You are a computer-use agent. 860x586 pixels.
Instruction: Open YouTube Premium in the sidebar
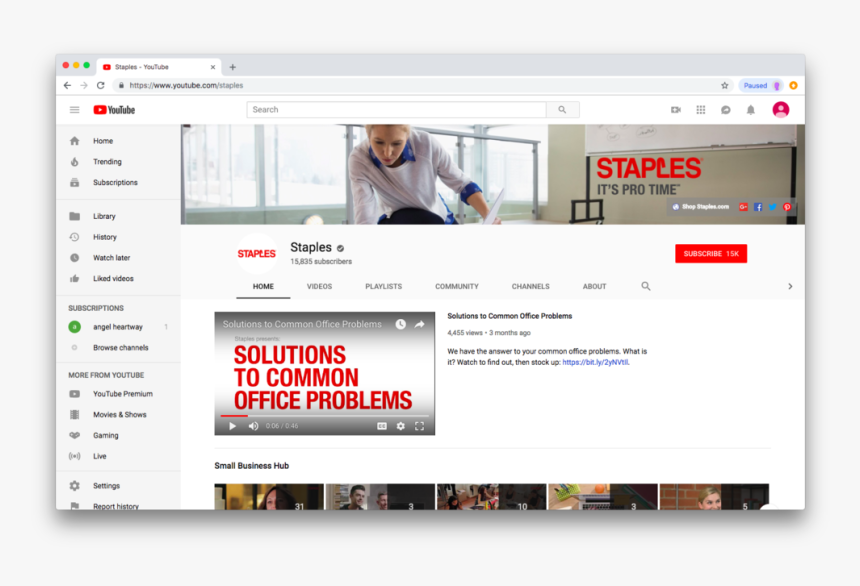(x=118, y=394)
